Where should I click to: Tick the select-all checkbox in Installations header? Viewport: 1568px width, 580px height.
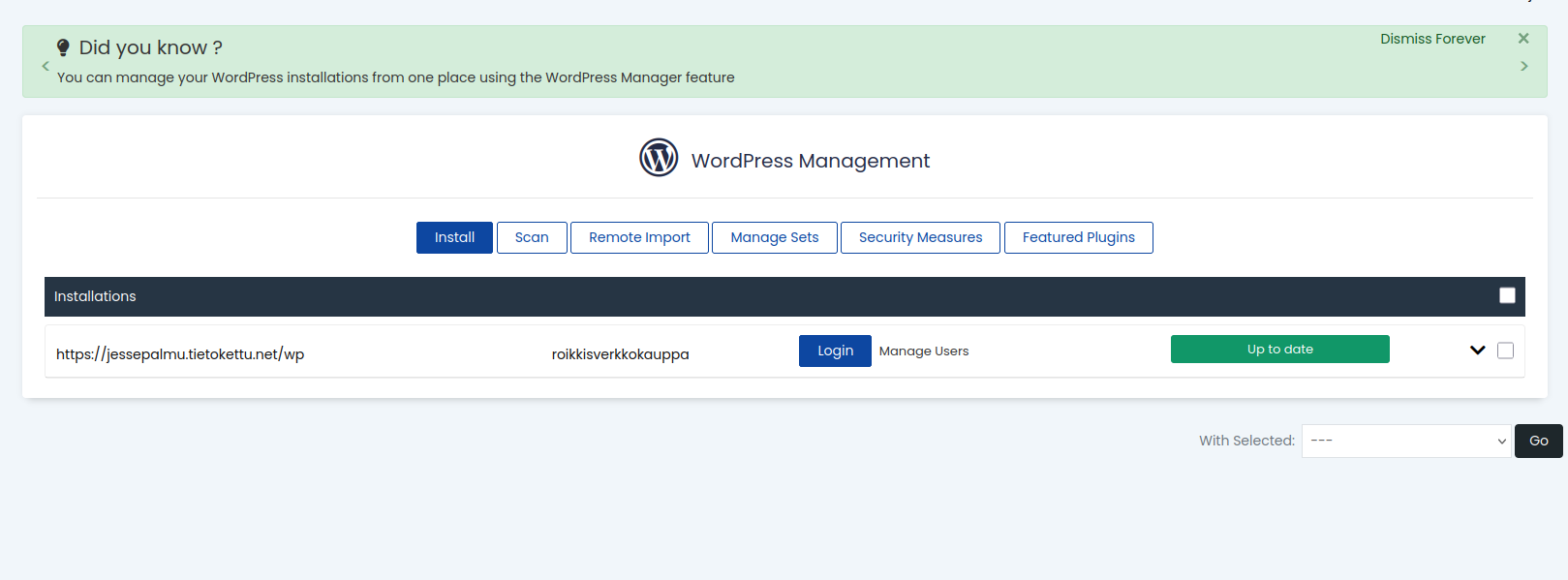pos(1507,295)
